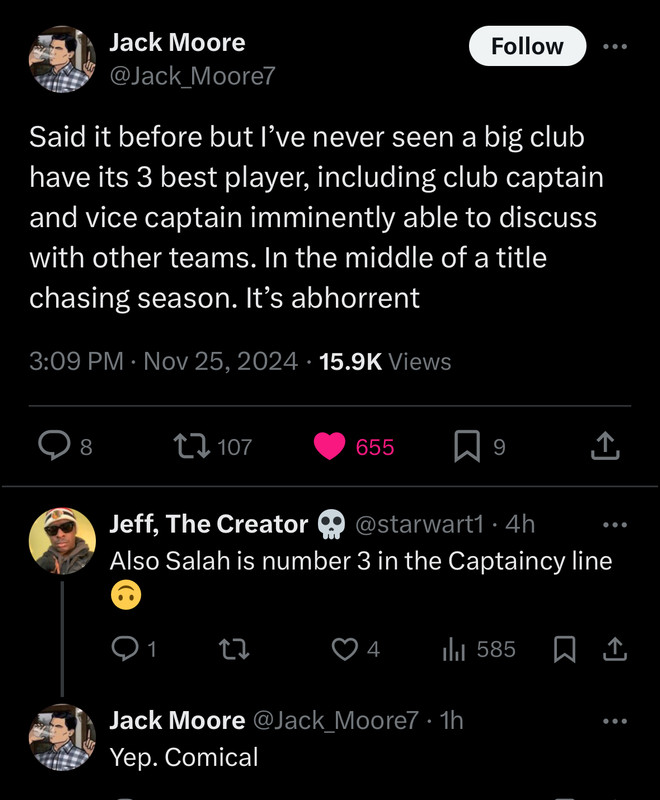
Task: Share the main tweet via share icon
Action: point(605,445)
